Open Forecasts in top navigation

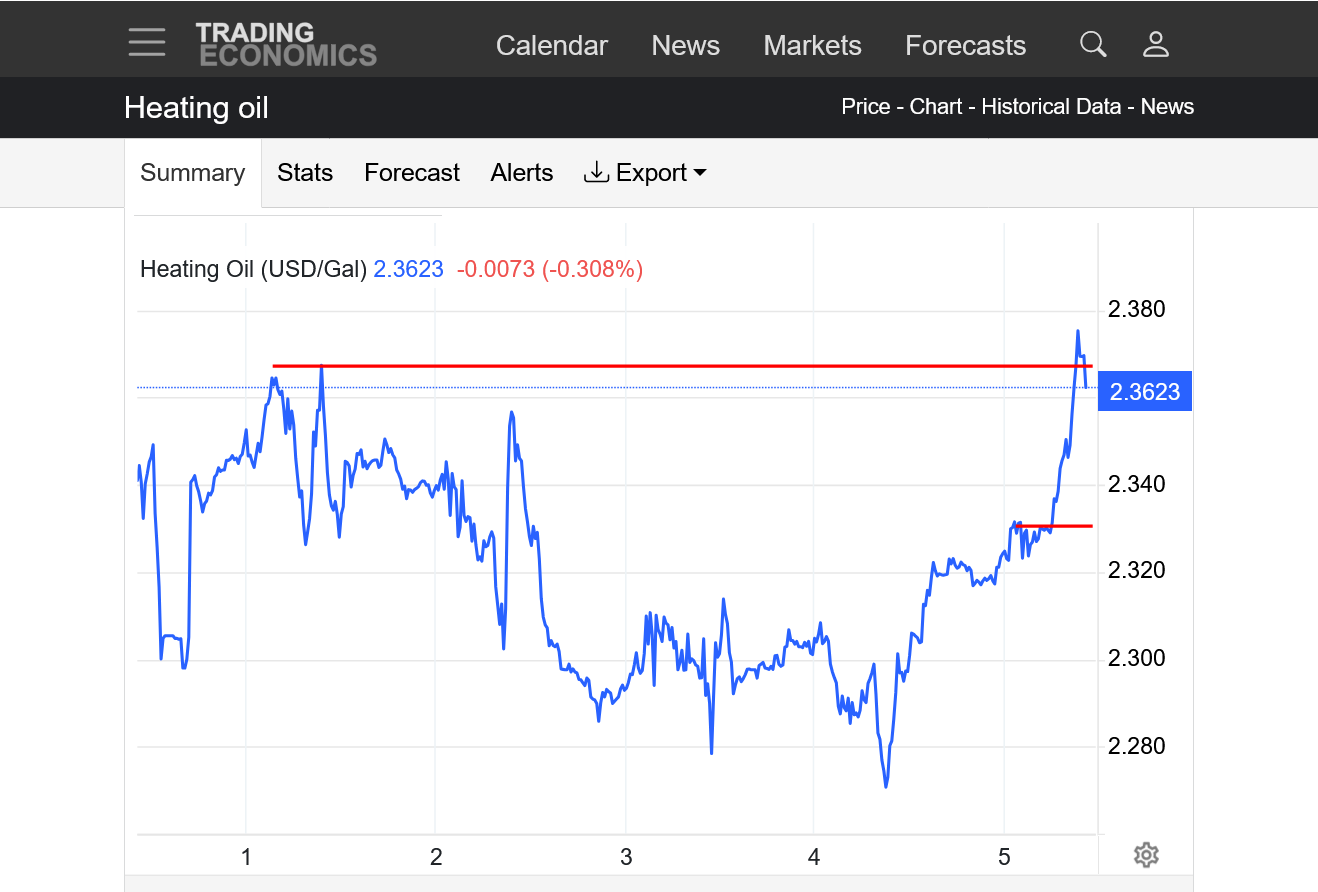coord(965,46)
